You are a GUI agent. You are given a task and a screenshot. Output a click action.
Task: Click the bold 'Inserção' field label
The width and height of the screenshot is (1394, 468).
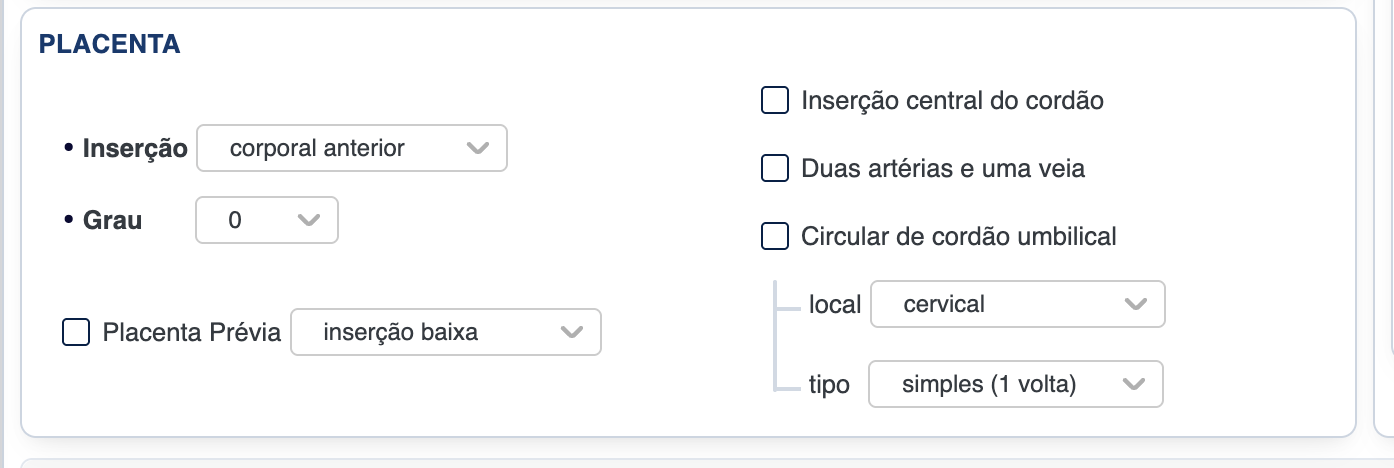134,149
